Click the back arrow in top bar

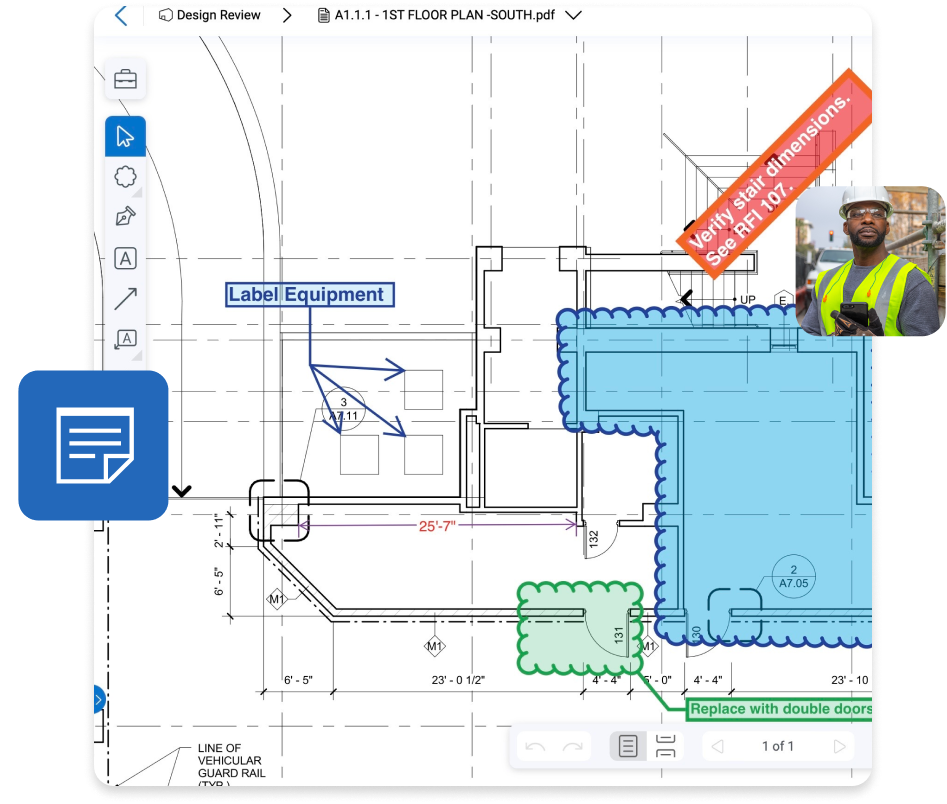click(121, 16)
